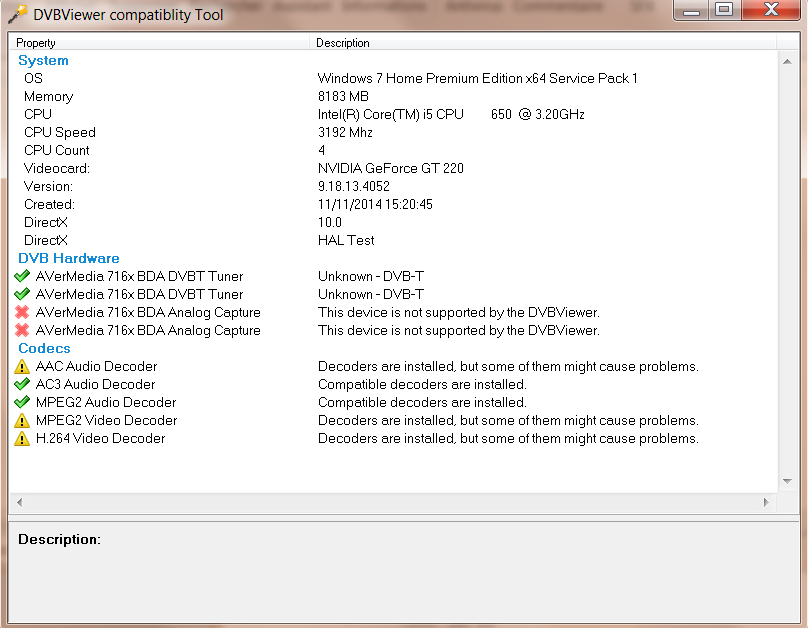Click the DVBViewer wand icon in title bar

pos(17,14)
